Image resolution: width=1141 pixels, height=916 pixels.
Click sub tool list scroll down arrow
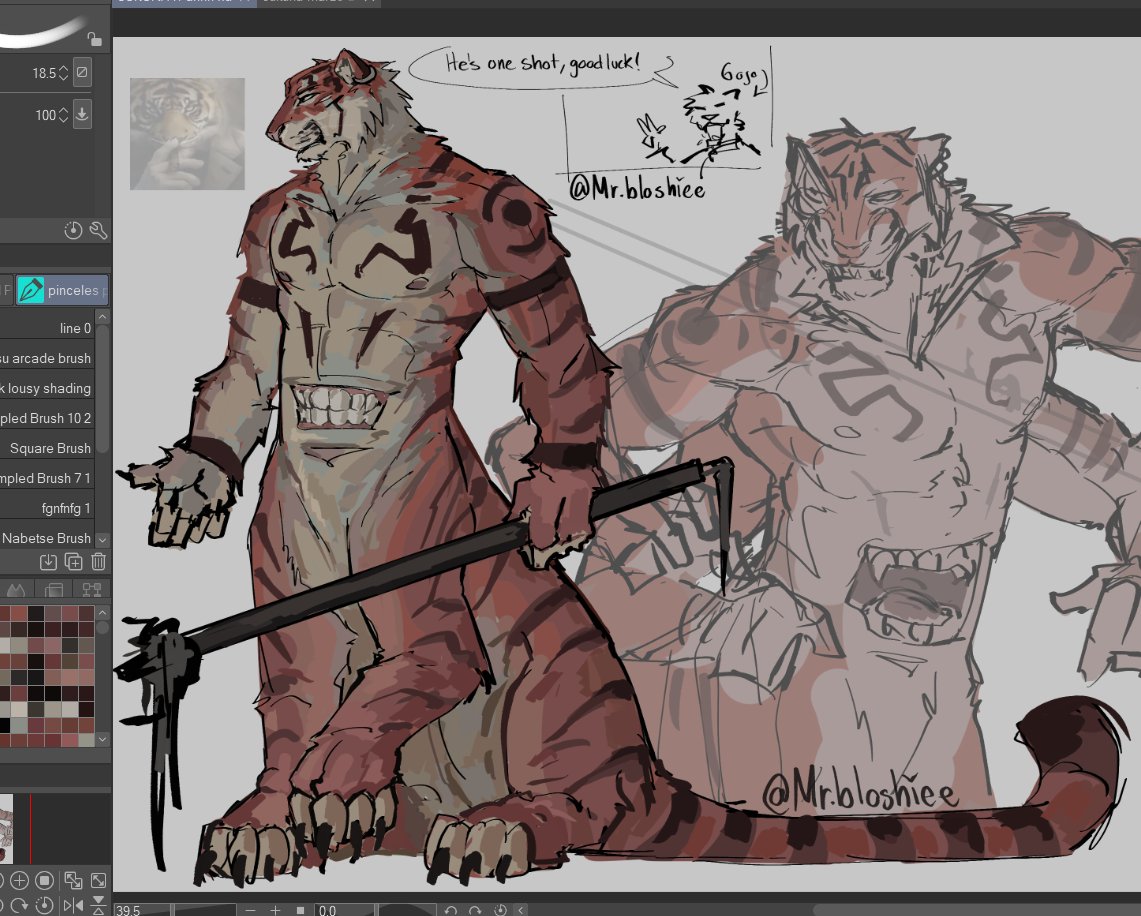click(103, 540)
